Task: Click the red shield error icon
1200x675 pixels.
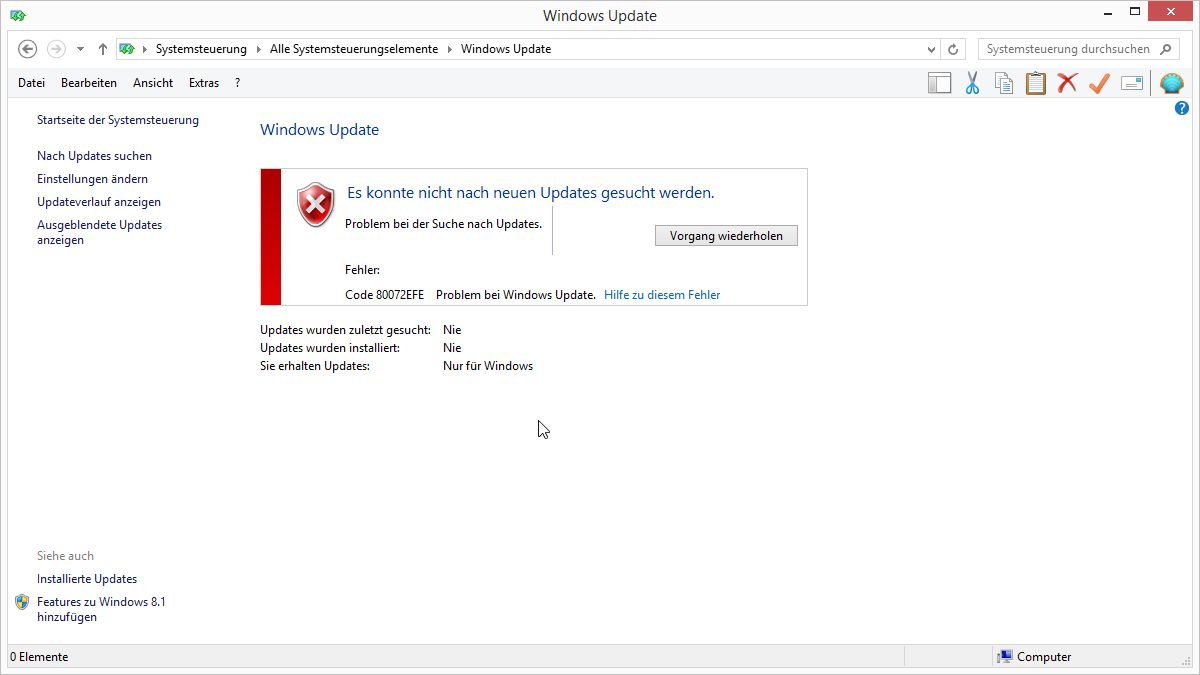Action: [316, 205]
